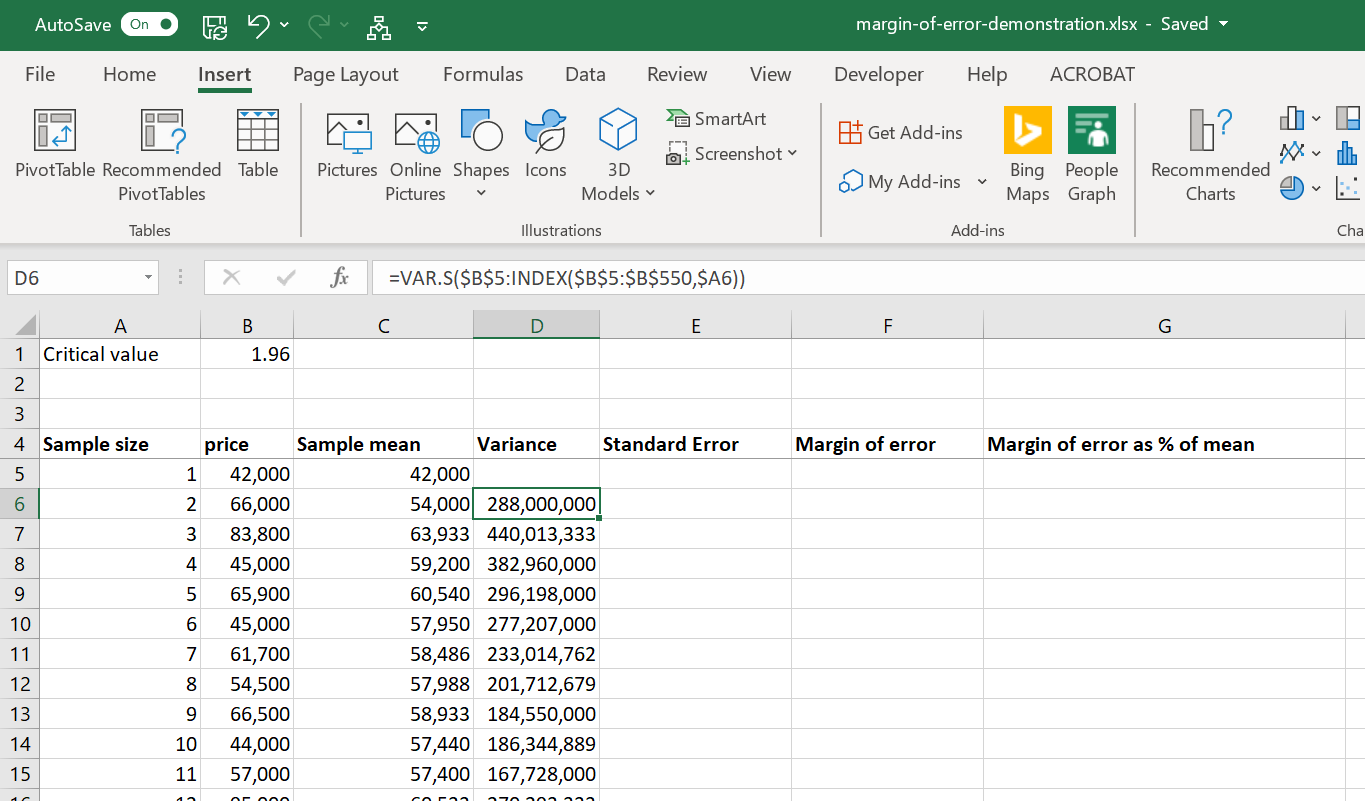Open the Page Layout tab
The image size is (1365, 801).
coord(345,75)
